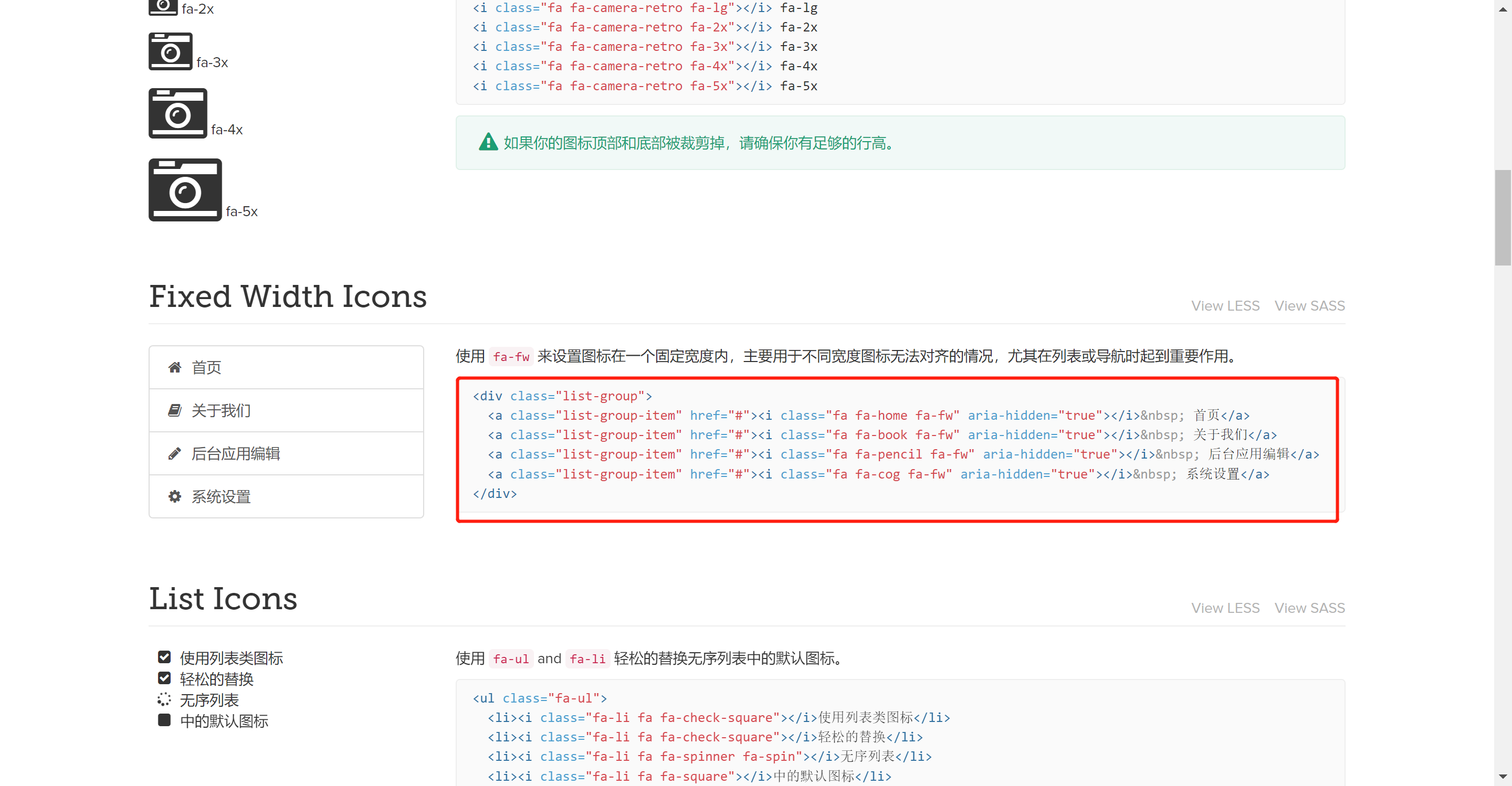Click the book icon beside 关于我们

coord(174,411)
